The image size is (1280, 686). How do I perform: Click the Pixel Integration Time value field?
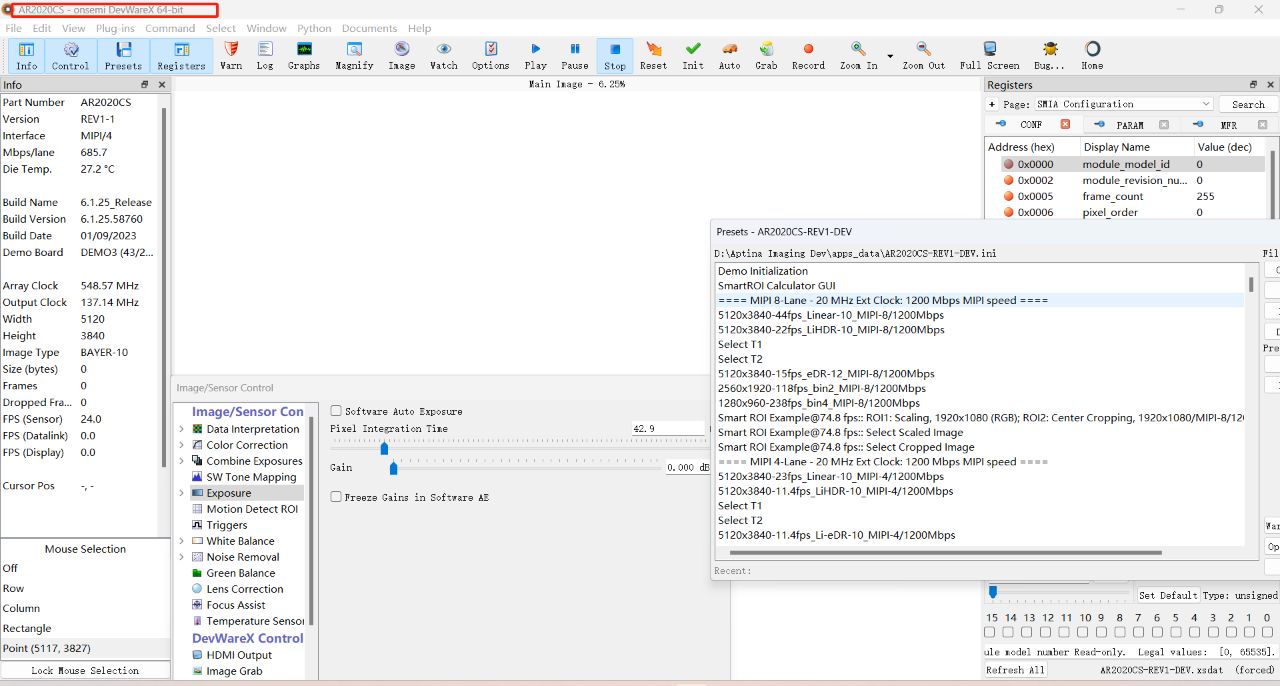(668, 428)
